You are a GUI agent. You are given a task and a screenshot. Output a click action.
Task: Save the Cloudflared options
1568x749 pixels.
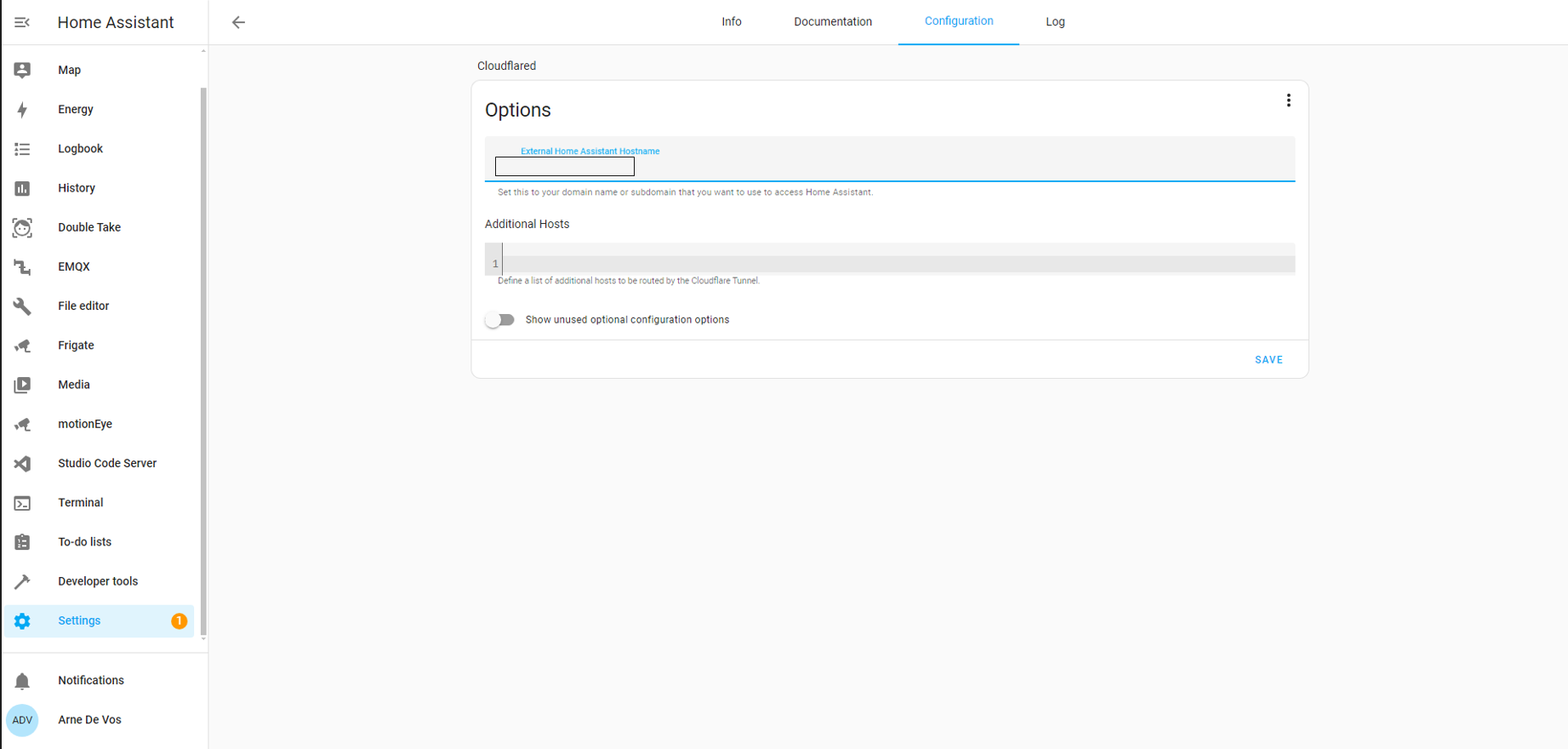tap(1269, 359)
